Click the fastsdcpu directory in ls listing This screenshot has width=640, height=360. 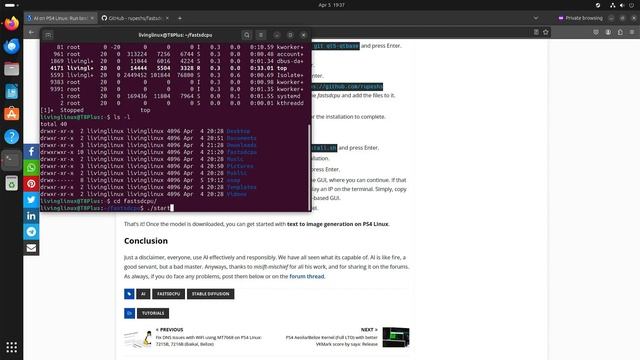[242, 152]
